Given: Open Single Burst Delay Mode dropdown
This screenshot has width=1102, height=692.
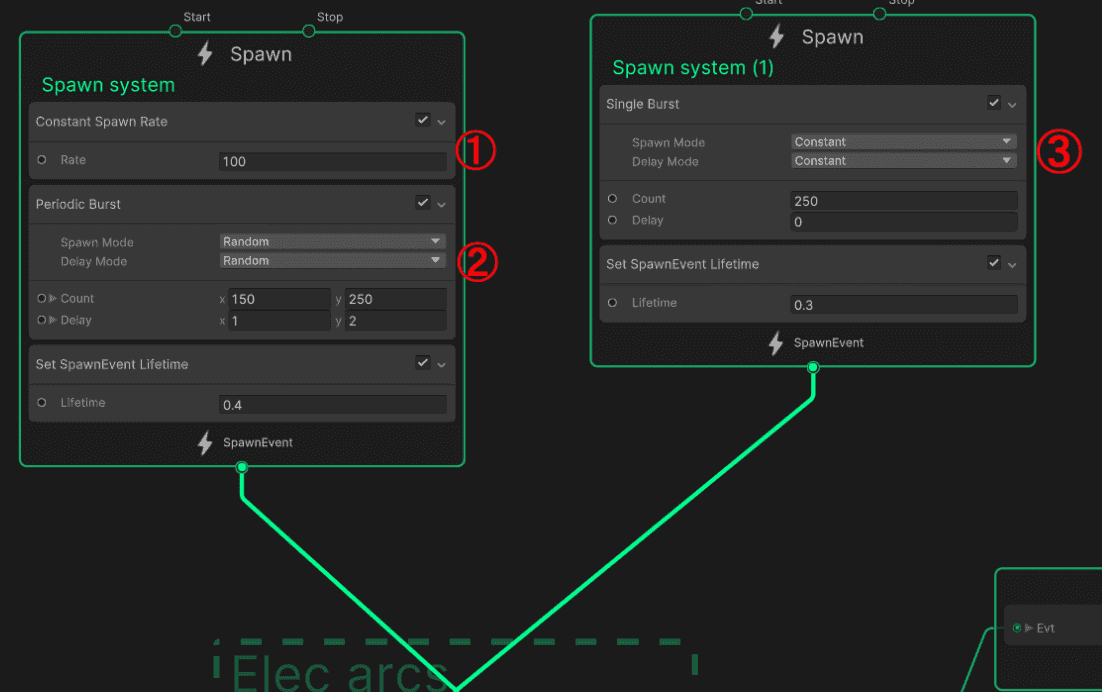Looking at the screenshot, I should (x=904, y=161).
